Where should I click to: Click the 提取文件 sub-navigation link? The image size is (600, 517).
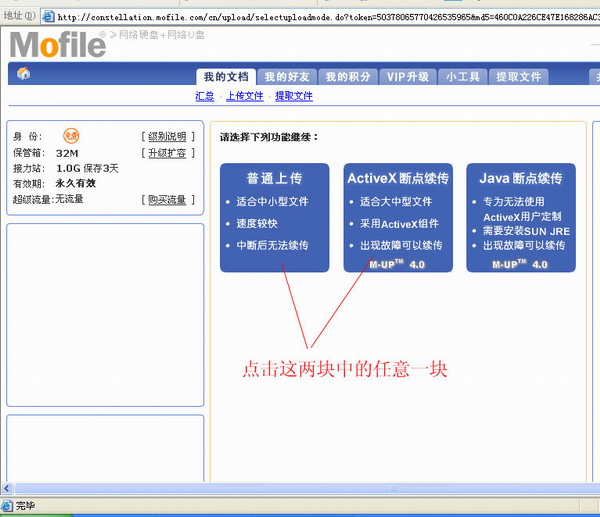pyautogui.click(x=294, y=96)
